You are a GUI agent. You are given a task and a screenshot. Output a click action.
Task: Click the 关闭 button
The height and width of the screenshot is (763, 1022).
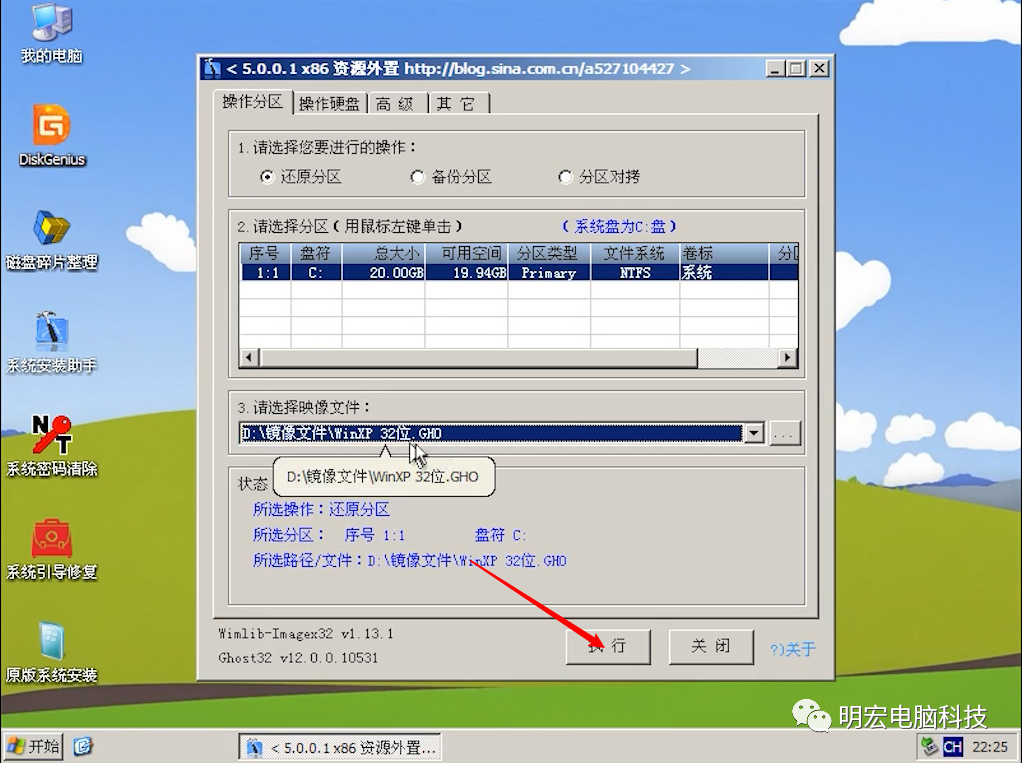click(710, 646)
